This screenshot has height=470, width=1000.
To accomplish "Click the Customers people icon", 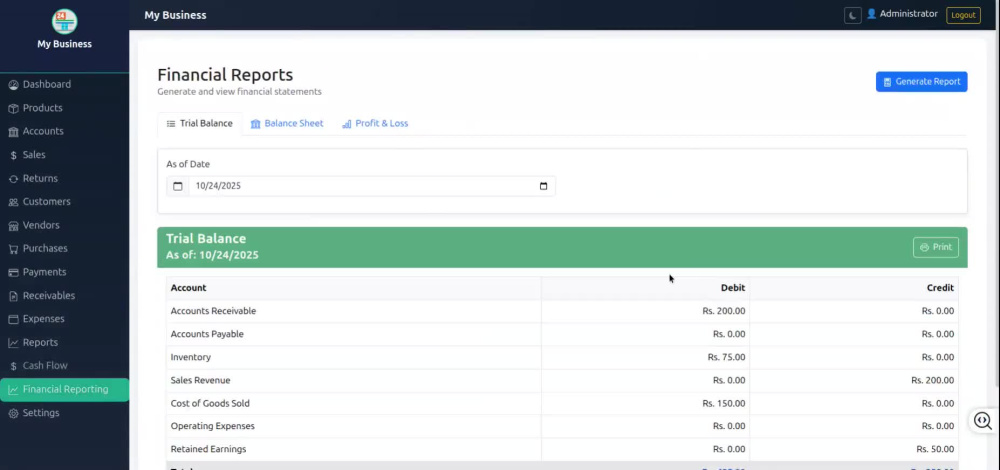I will (x=13, y=202).
